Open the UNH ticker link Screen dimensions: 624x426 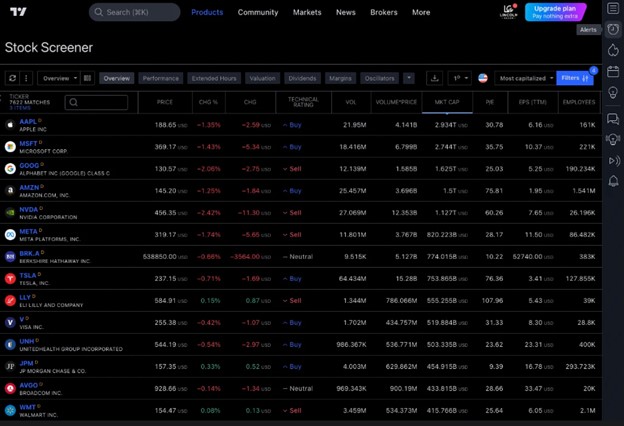[27, 341]
